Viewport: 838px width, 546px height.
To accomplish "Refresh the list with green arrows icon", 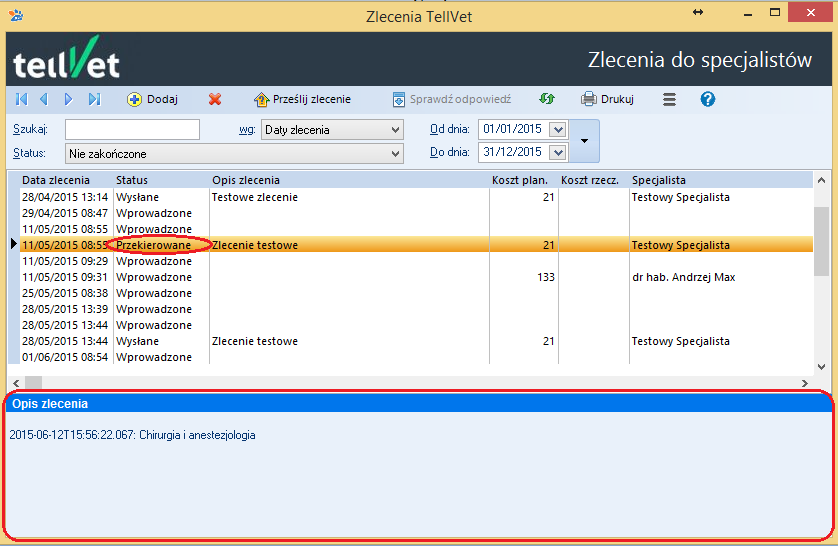I will click(x=547, y=99).
